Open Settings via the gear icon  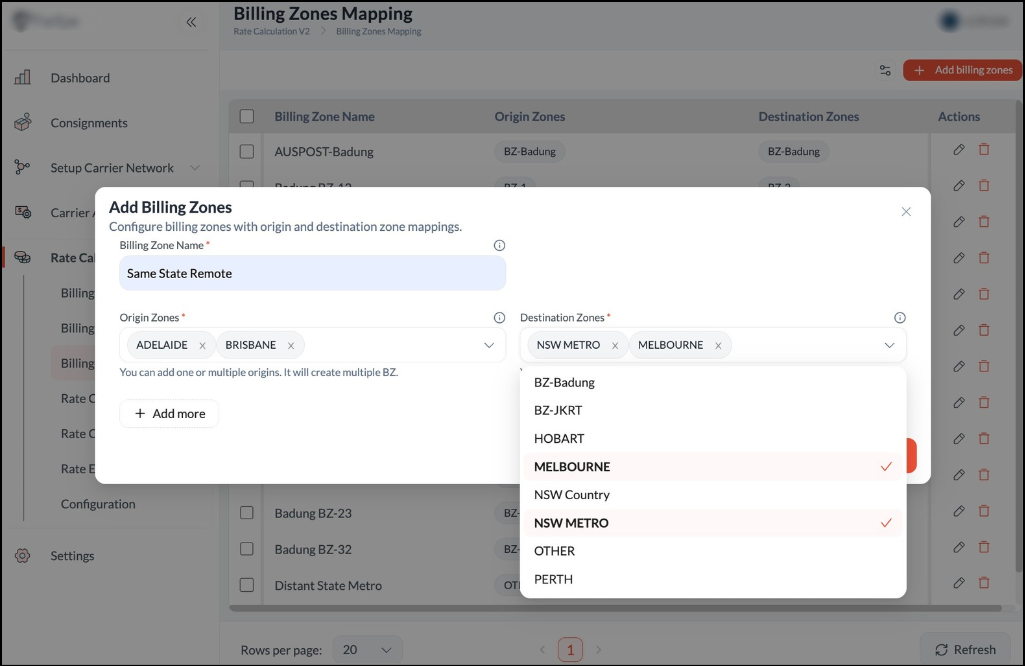click(x=22, y=555)
